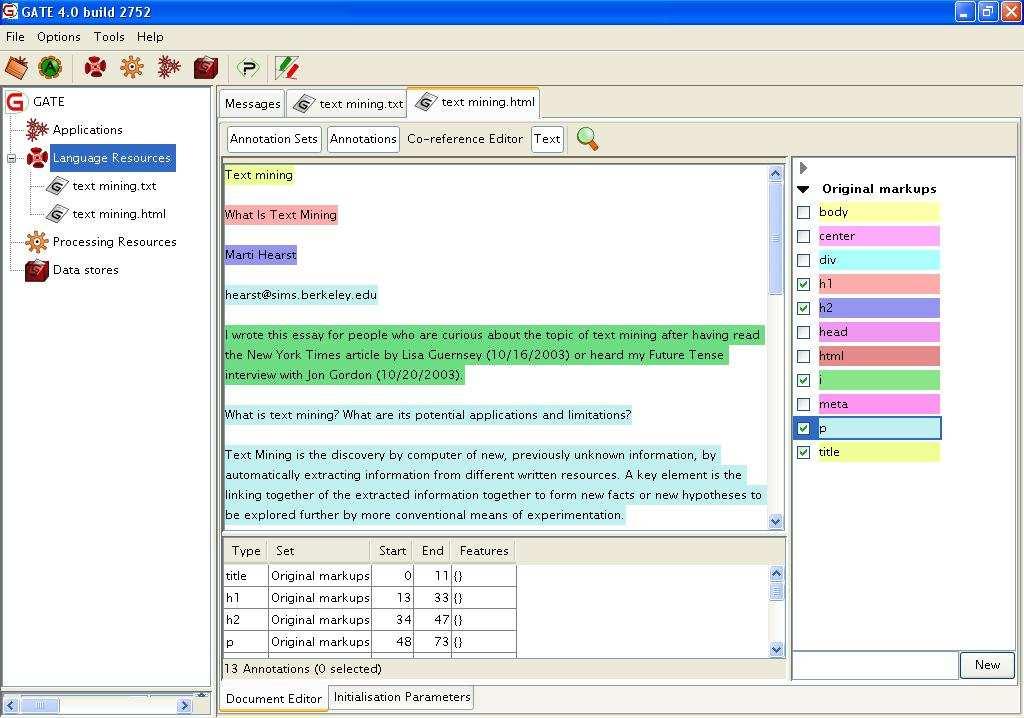
Task: Select the text mining.html tab
Action: (x=474, y=102)
